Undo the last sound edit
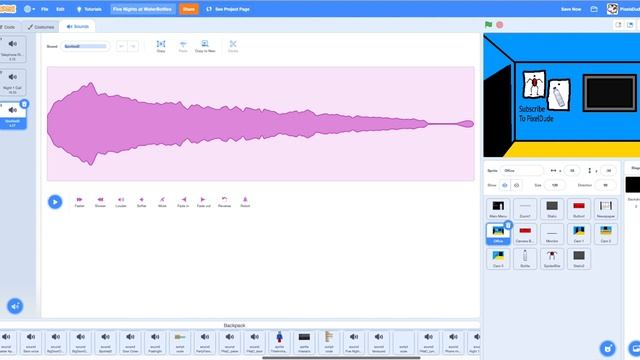Viewport: 640px width, 360px height. pyautogui.click(x=121, y=47)
